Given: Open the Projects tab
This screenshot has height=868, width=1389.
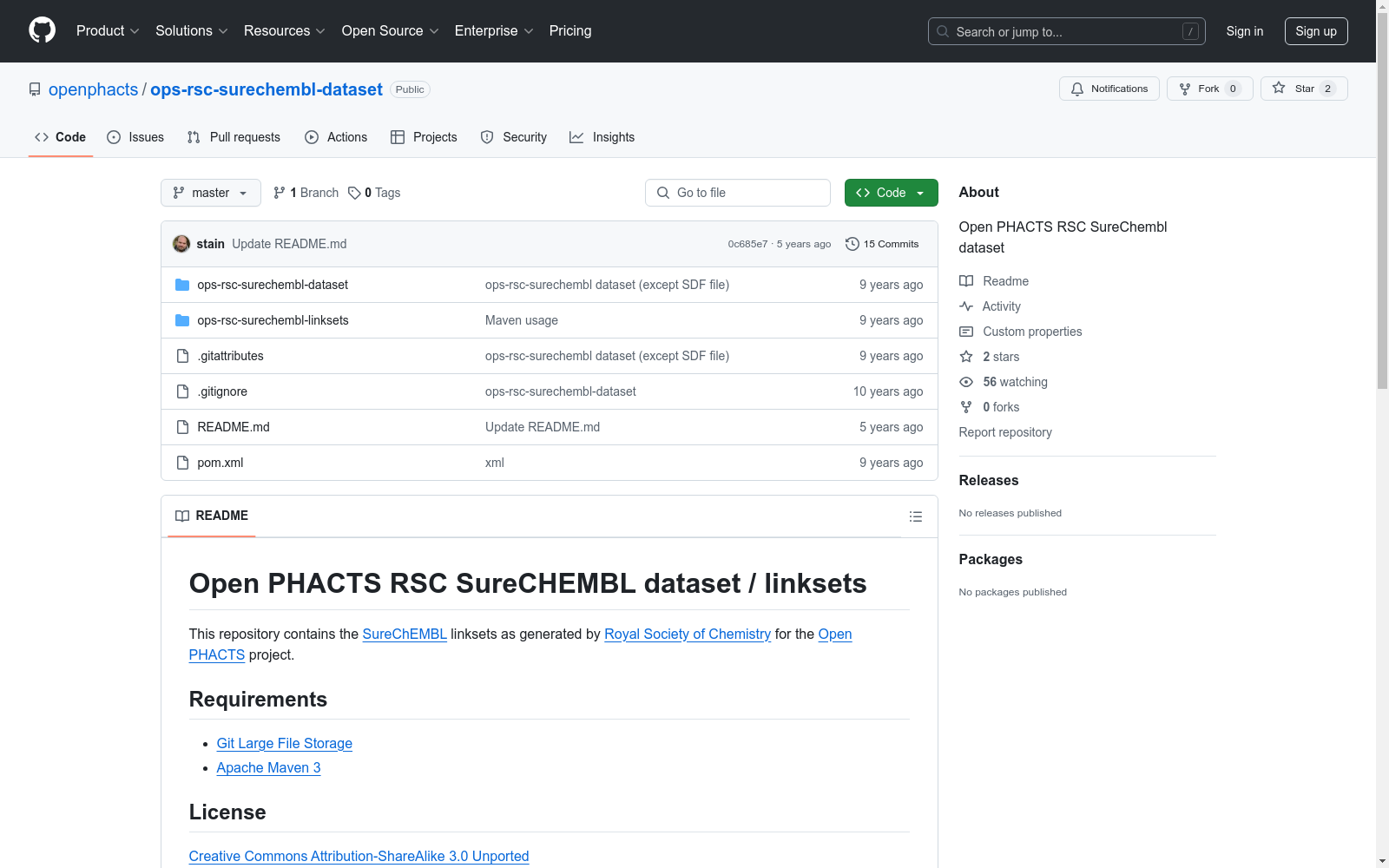Looking at the screenshot, I should 424,137.
